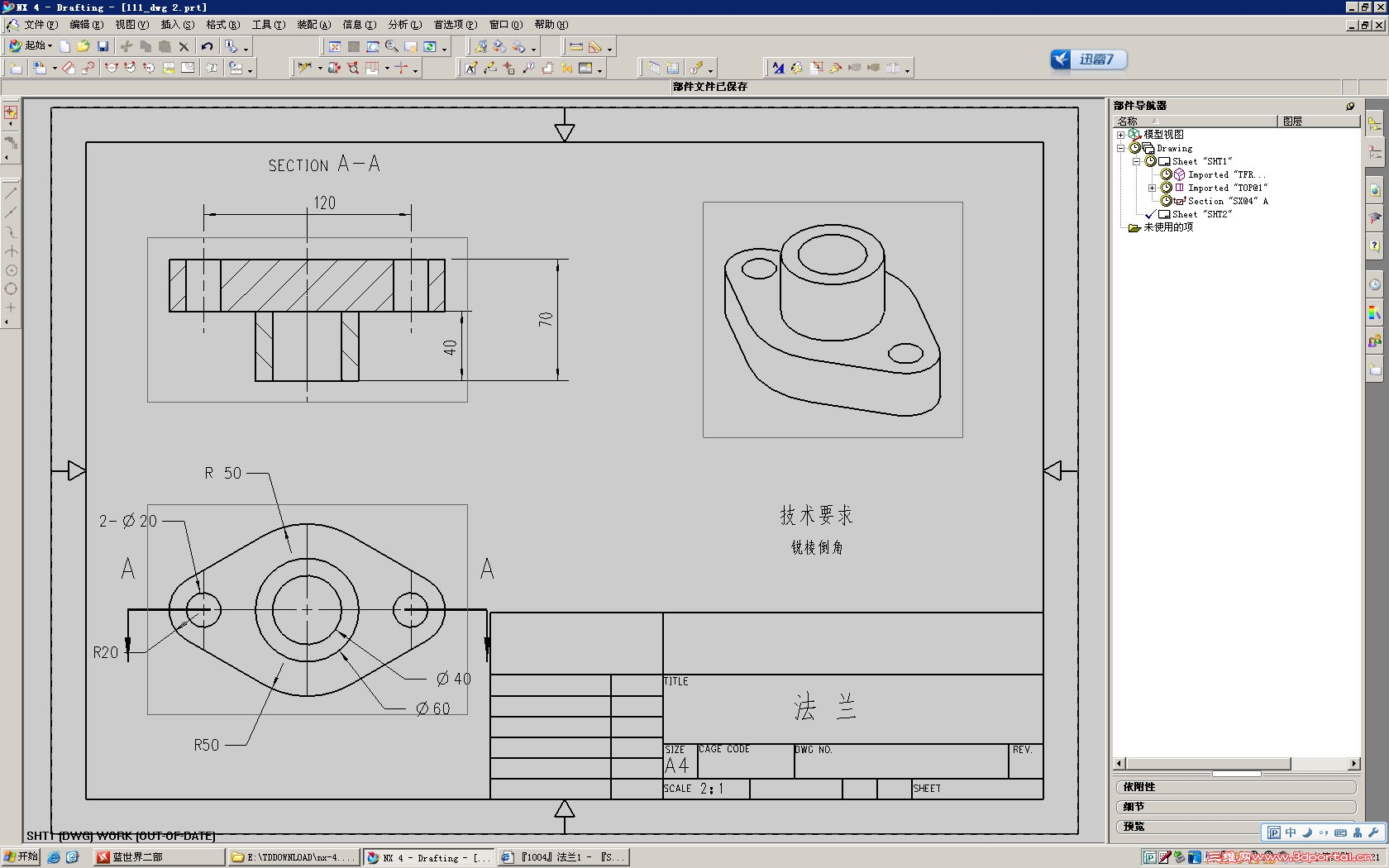Viewport: 1389px width, 868px height.
Task: Click the tabular note table icon
Action: click(x=673, y=68)
